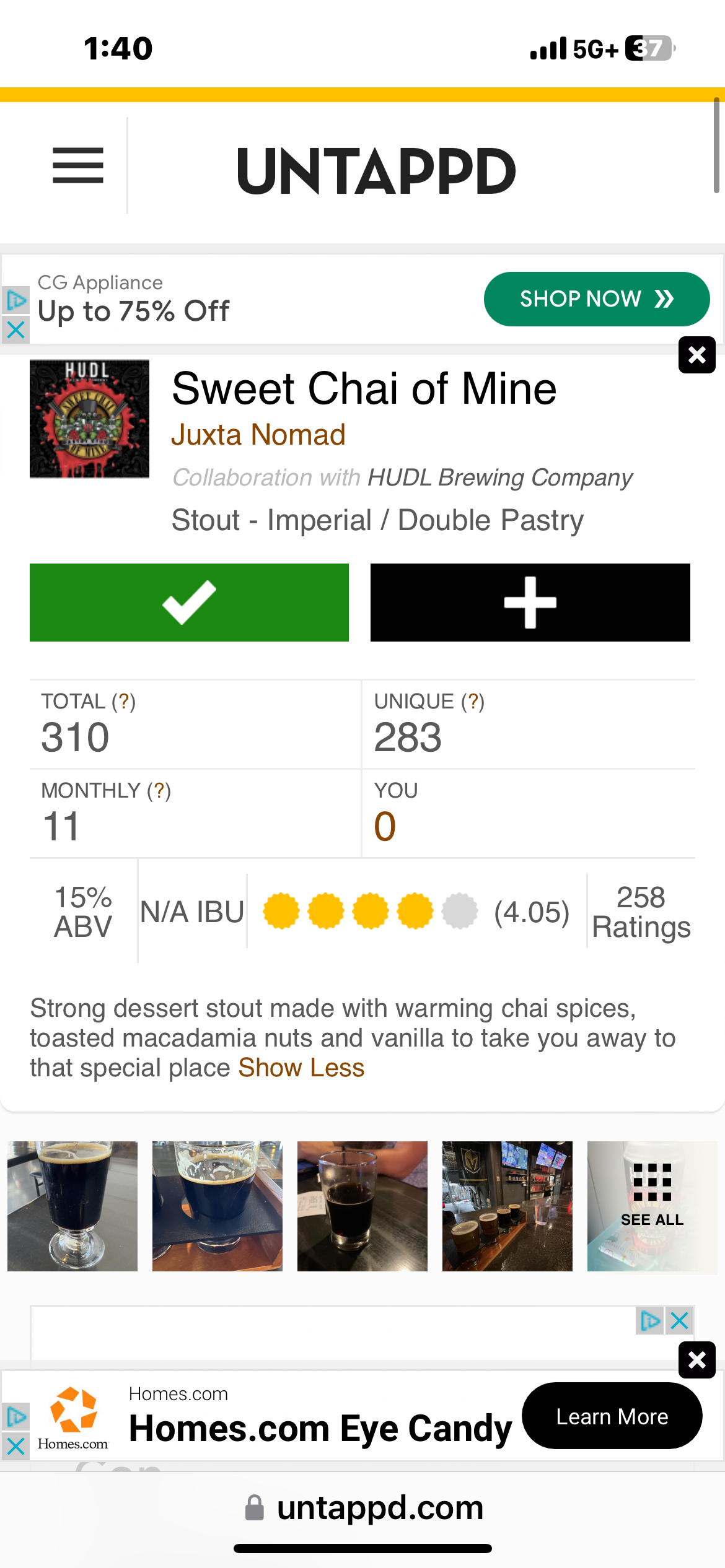The image size is (725, 1568).
Task: Tap the untappd.com address bar
Action: tap(379, 1508)
